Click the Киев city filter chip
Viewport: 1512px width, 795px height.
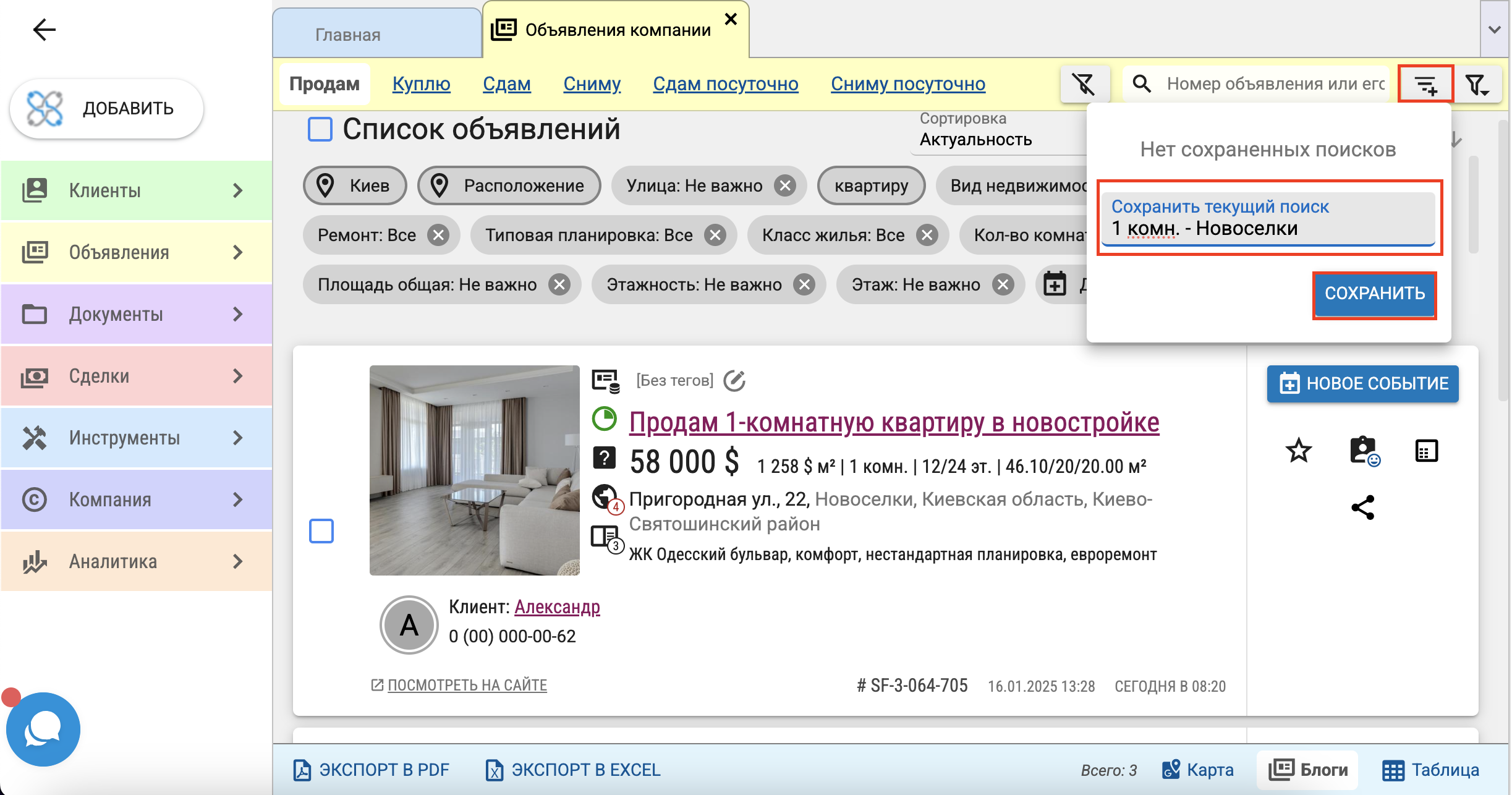coord(355,185)
